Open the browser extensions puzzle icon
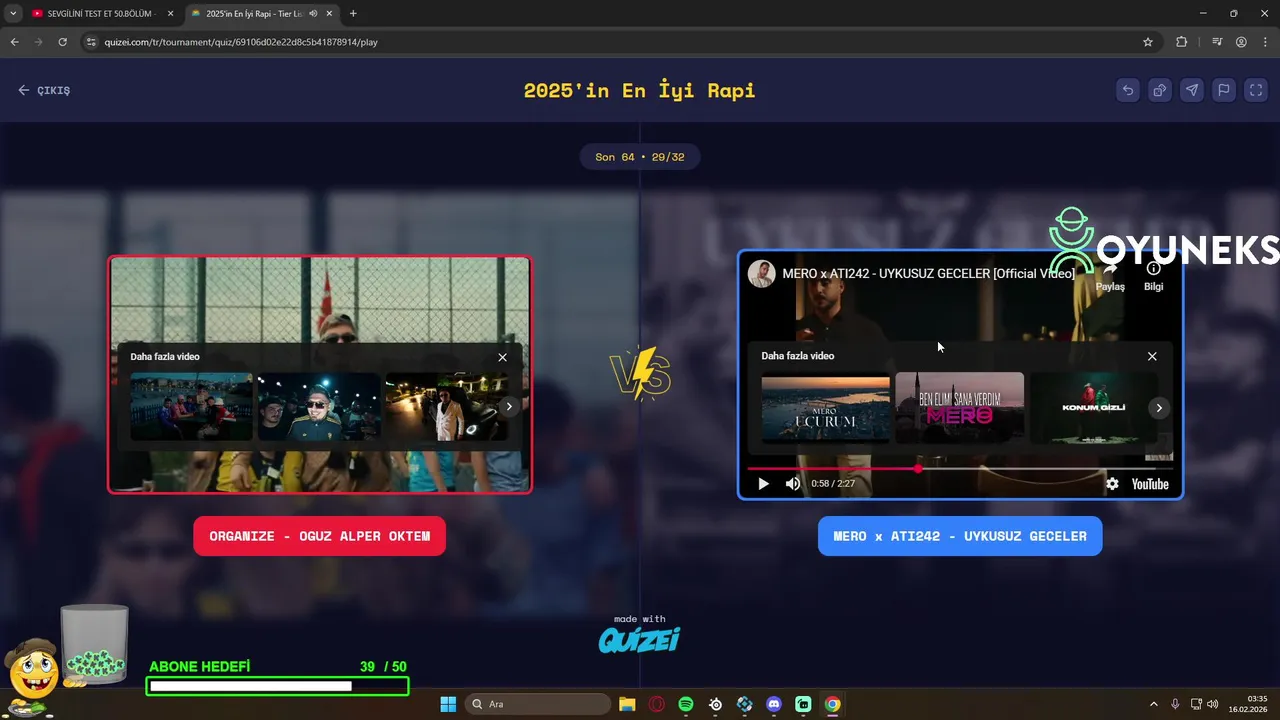Image resolution: width=1280 pixels, height=720 pixels. pyautogui.click(x=1182, y=42)
